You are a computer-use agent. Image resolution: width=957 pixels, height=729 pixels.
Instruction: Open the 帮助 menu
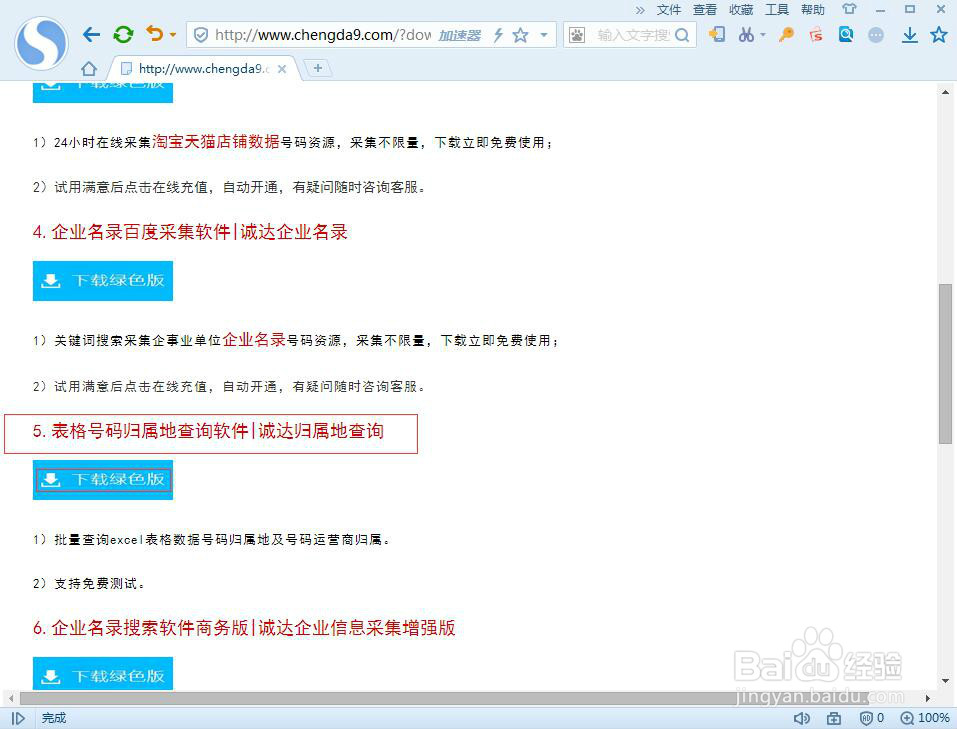point(813,10)
